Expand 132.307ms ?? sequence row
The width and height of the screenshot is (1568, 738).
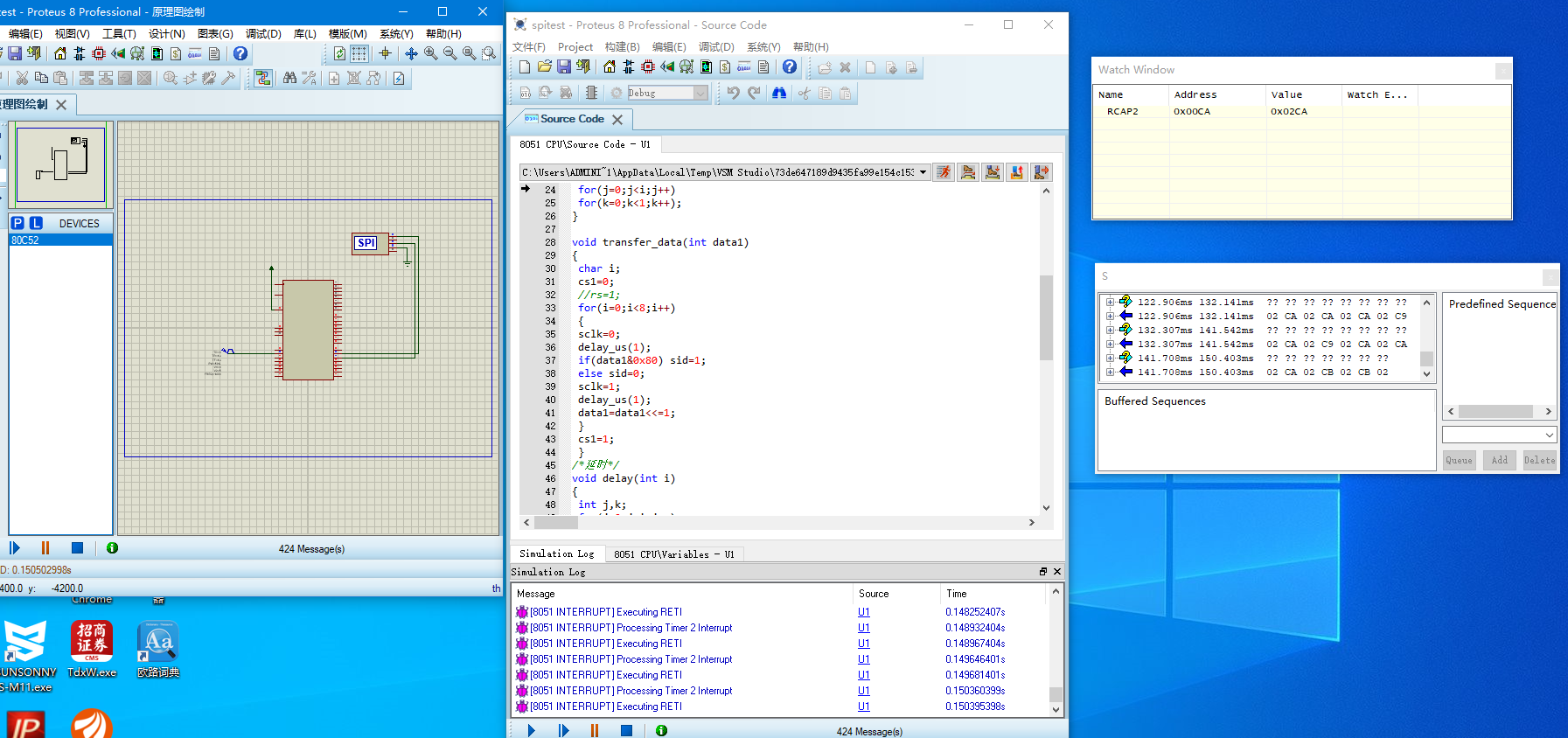1110,331
